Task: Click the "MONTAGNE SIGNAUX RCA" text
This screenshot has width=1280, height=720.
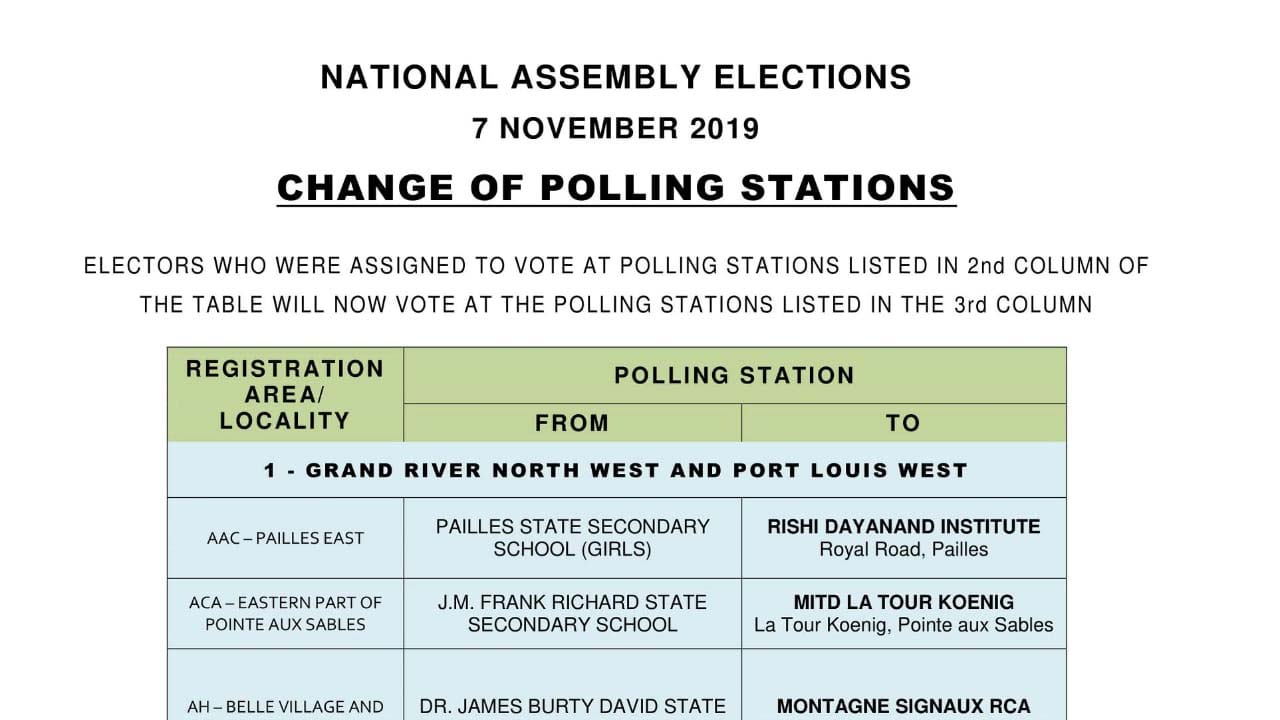Action: [903, 707]
